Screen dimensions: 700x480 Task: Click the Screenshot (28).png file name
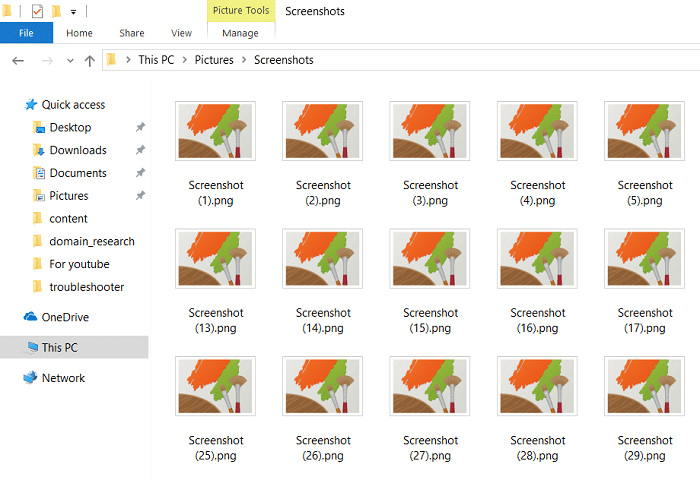coord(538,448)
